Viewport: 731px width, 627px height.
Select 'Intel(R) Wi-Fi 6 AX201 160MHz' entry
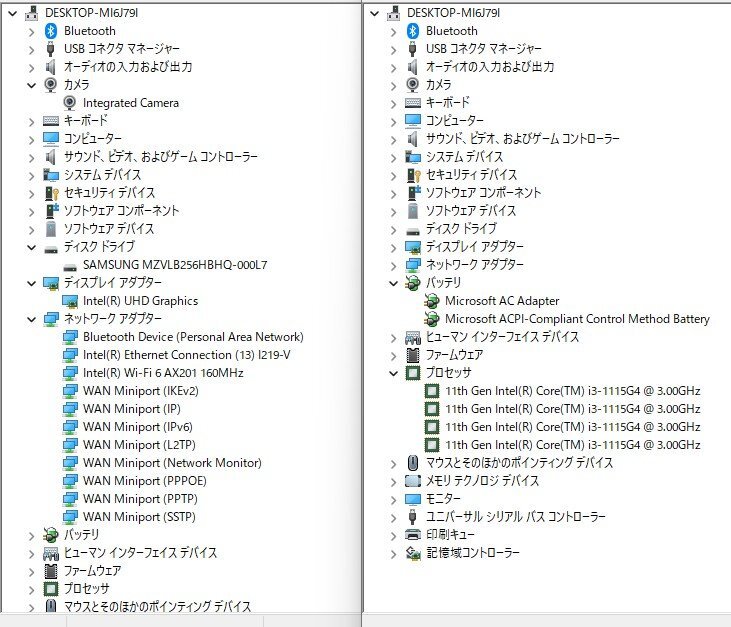pyautogui.click(x=163, y=373)
